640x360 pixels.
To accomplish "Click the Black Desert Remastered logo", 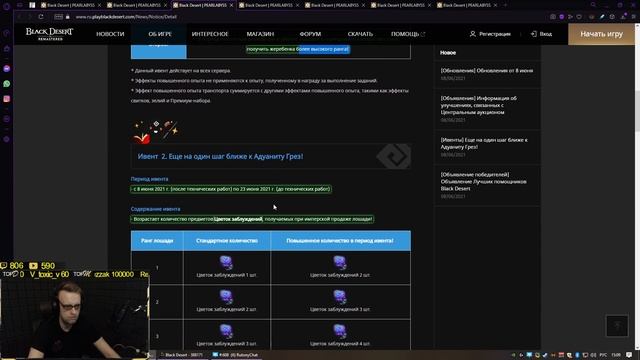I will click(x=49, y=33).
